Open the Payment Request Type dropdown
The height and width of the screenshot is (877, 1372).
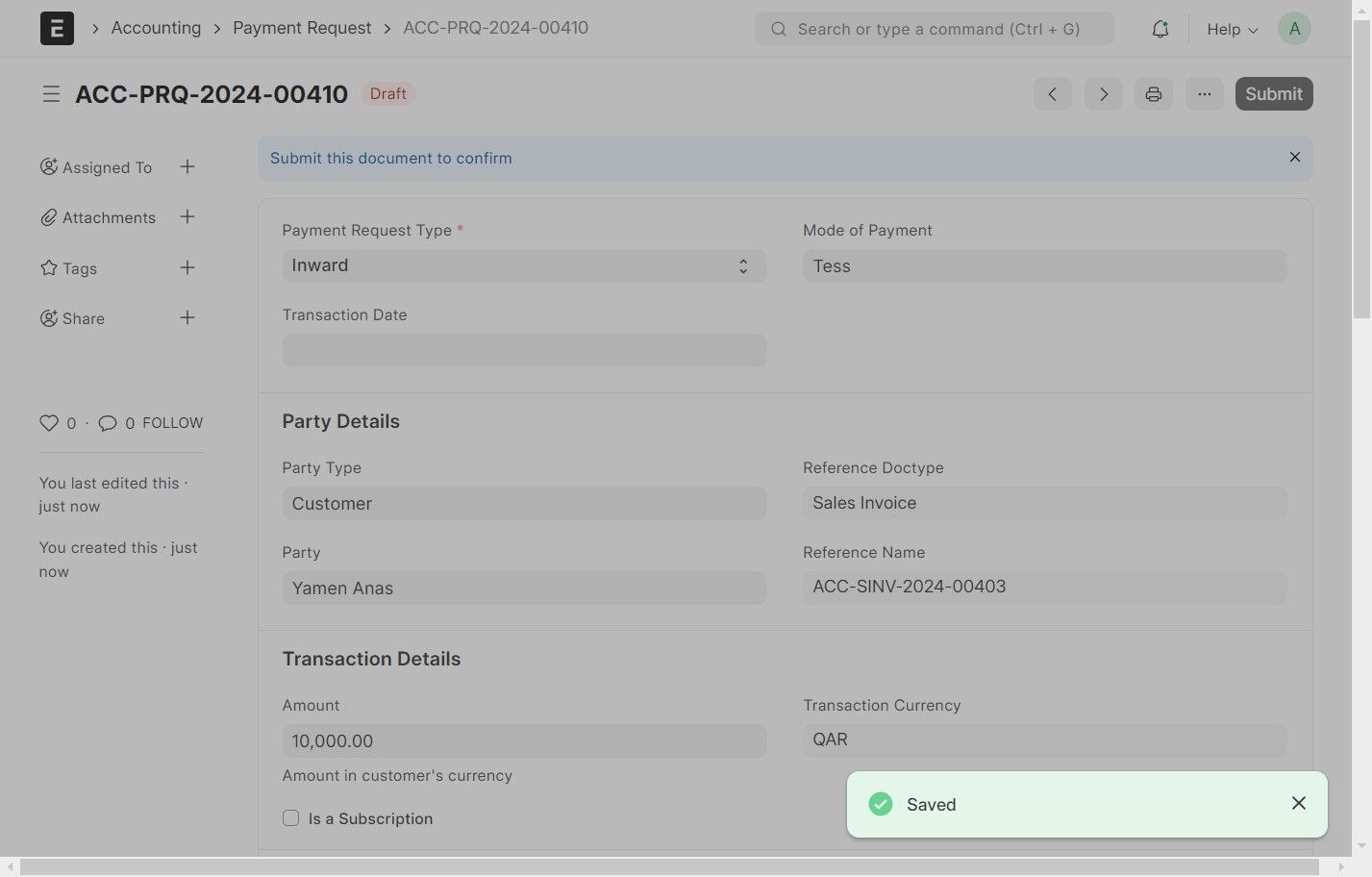(524, 266)
